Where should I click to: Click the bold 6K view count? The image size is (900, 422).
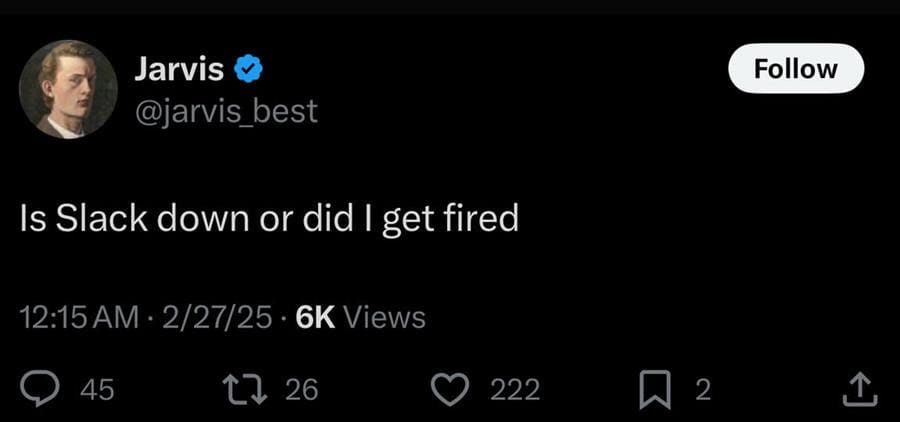315,318
